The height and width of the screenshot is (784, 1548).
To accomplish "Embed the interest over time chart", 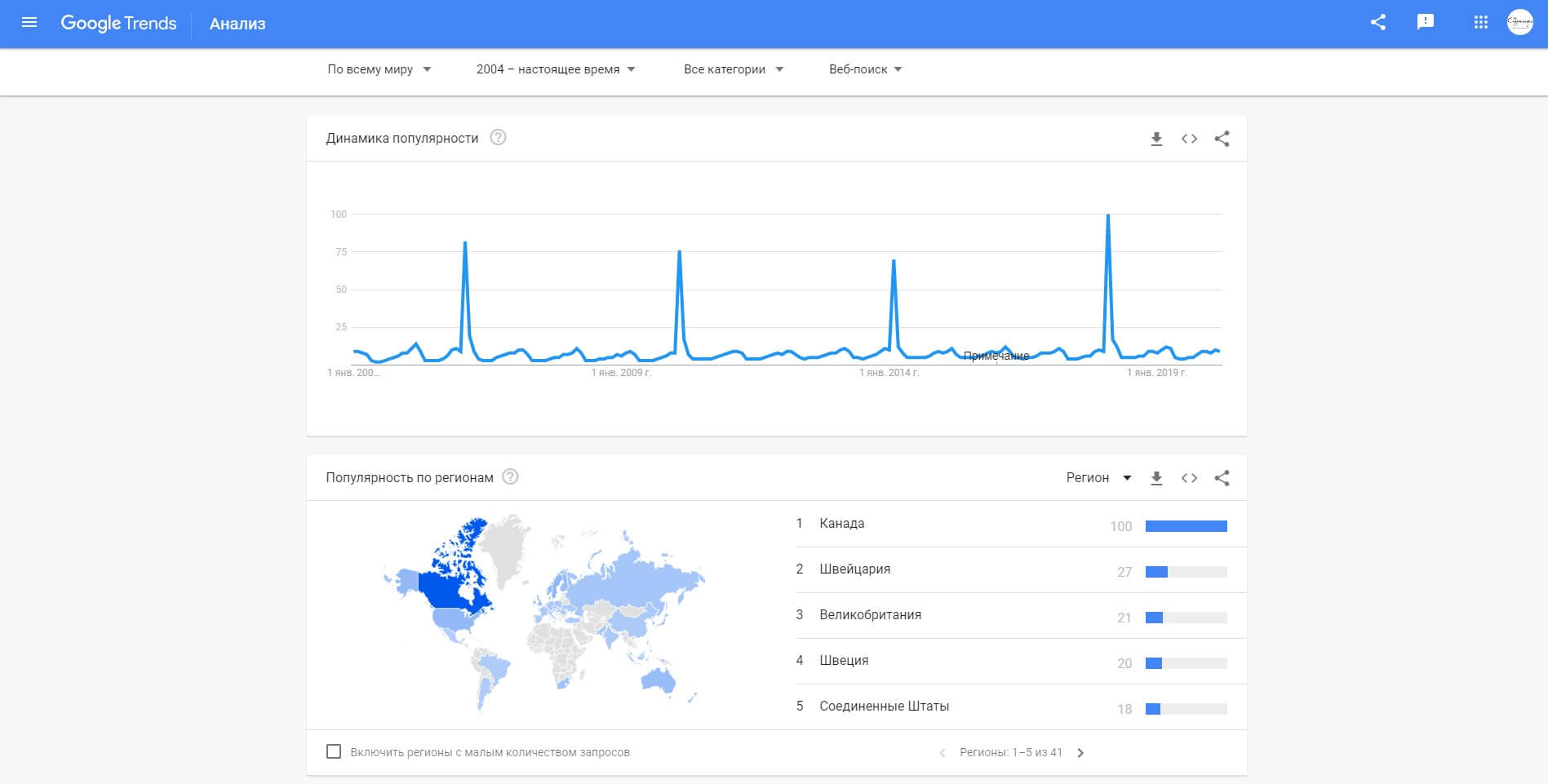I will [1189, 139].
